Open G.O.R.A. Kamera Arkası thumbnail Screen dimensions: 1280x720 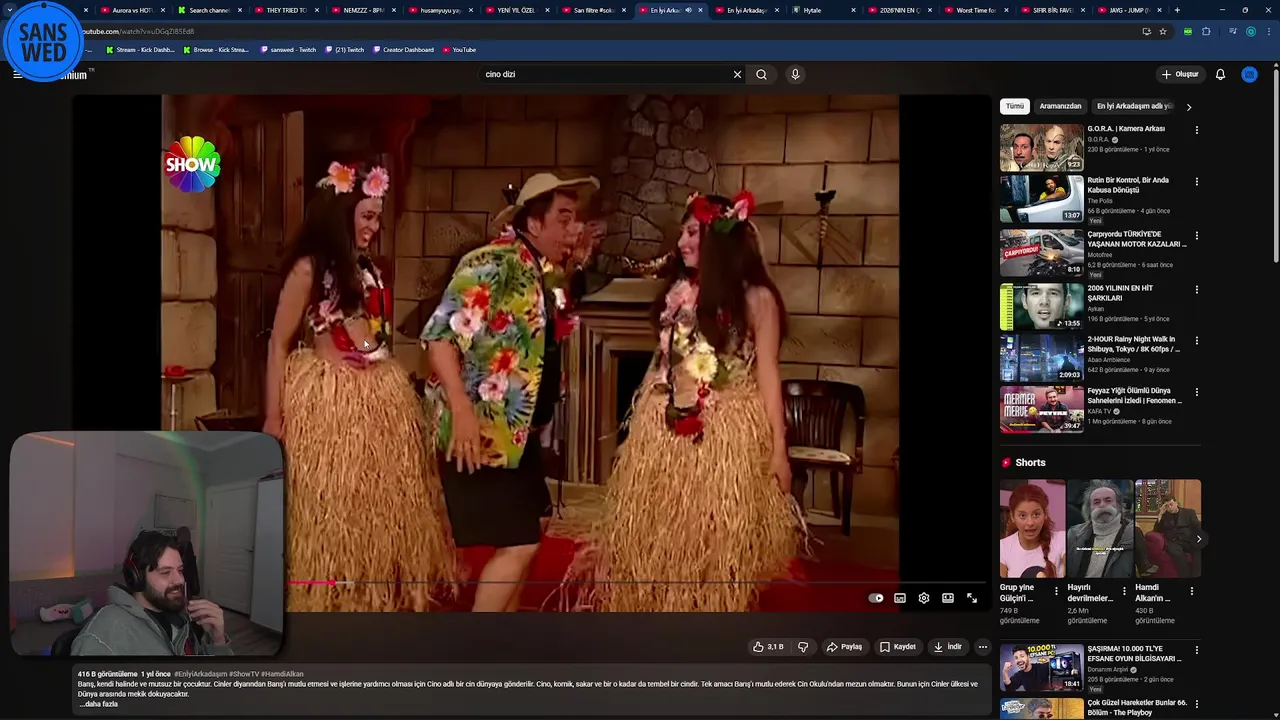click(x=1041, y=147)
